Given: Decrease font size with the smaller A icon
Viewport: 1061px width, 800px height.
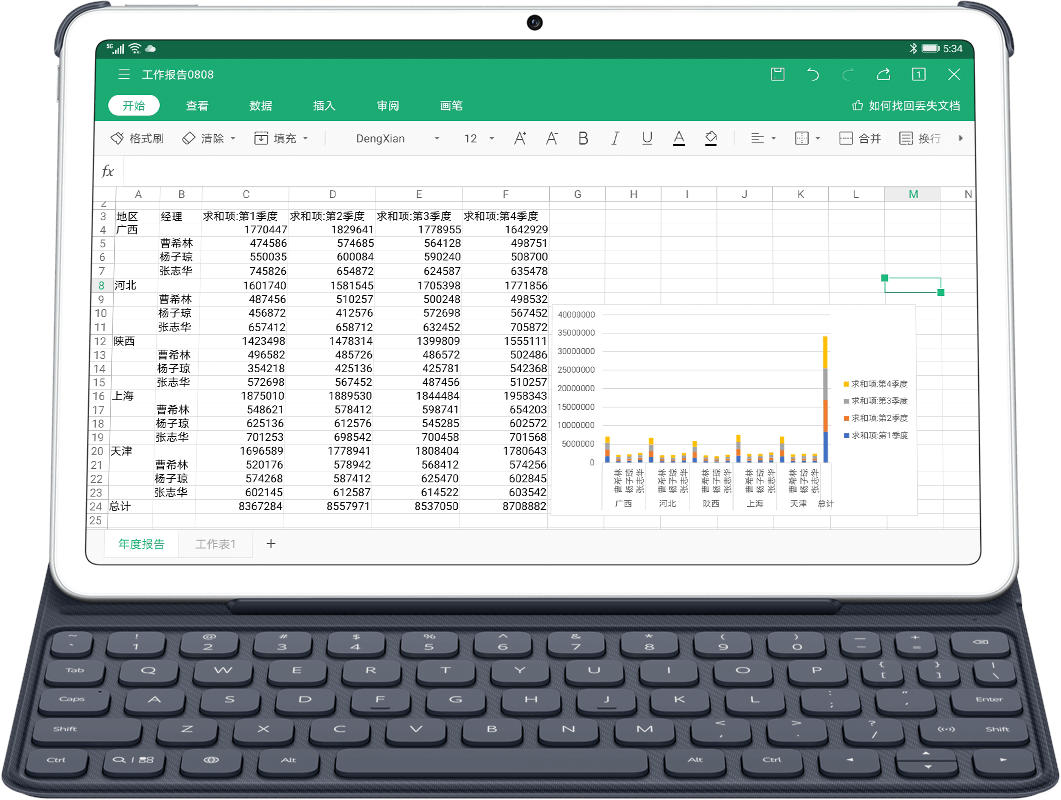Looking at the screenshot, I should pyautogui.click(x=552, y=138).
